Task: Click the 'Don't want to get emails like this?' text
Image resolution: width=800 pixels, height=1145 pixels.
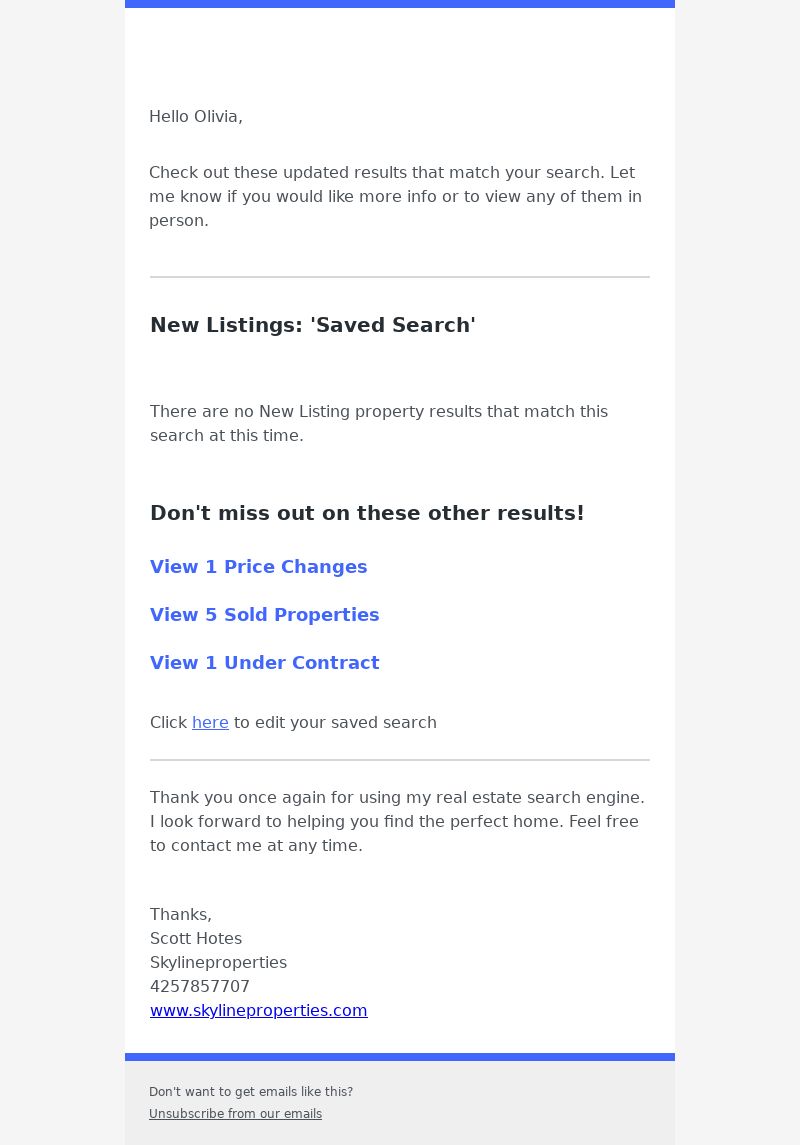Action: point(251,1092)
